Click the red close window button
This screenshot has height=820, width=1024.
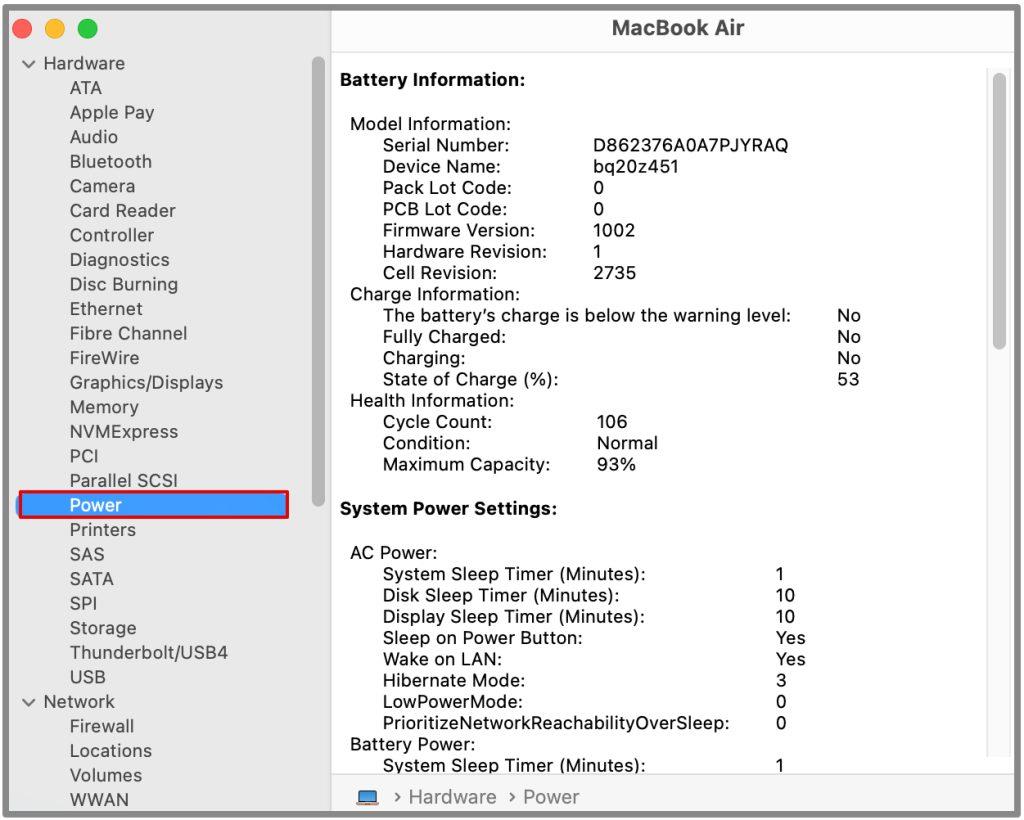[22, 29]
